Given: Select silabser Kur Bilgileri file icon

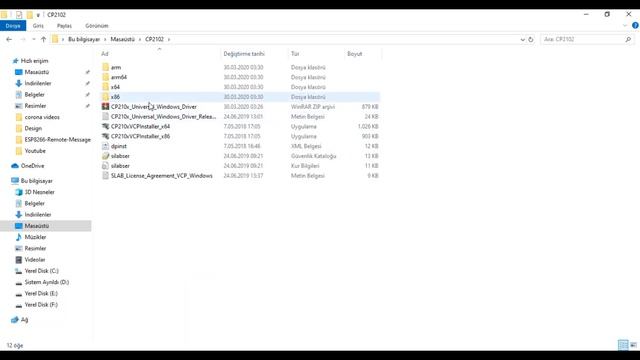Looking at the screenshot, I should (105, 166).
